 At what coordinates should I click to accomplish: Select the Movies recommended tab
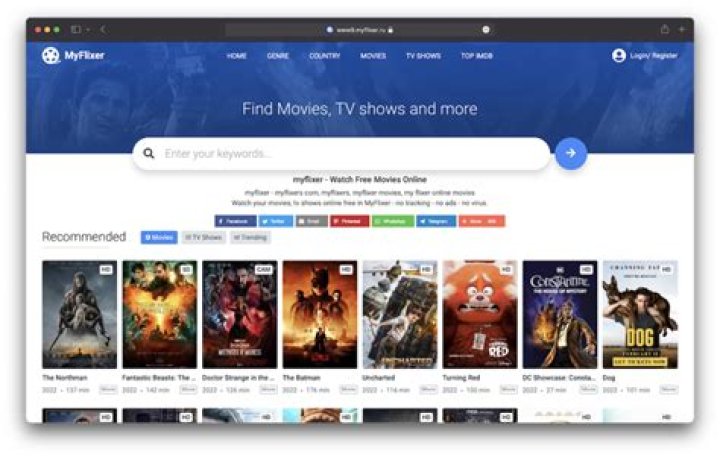click(159, 238)
